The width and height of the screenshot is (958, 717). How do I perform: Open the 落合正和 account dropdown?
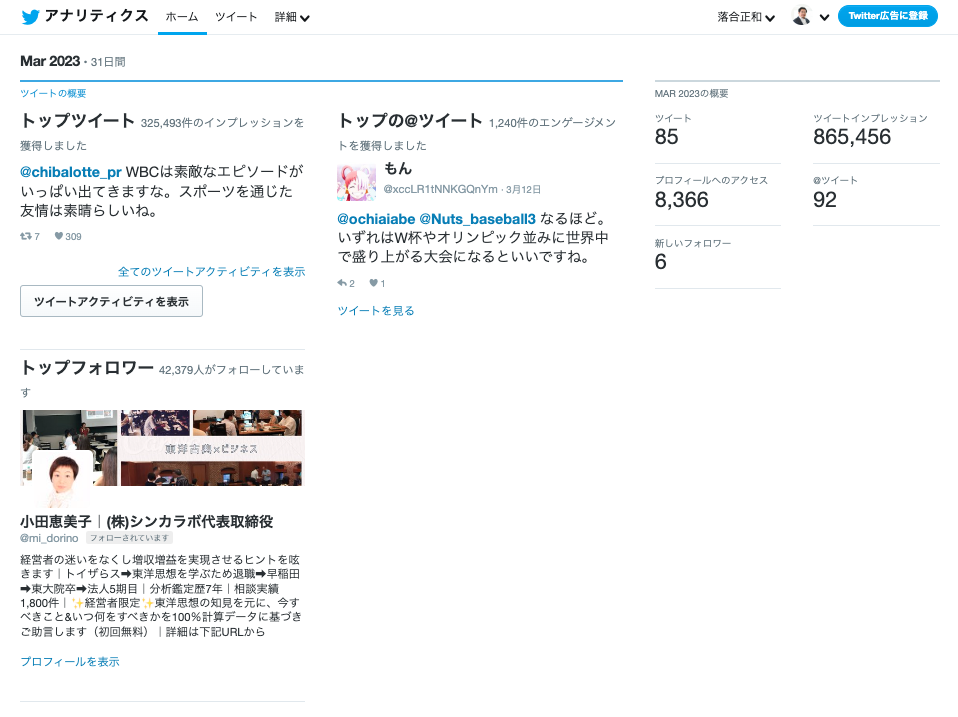(746, 17)
